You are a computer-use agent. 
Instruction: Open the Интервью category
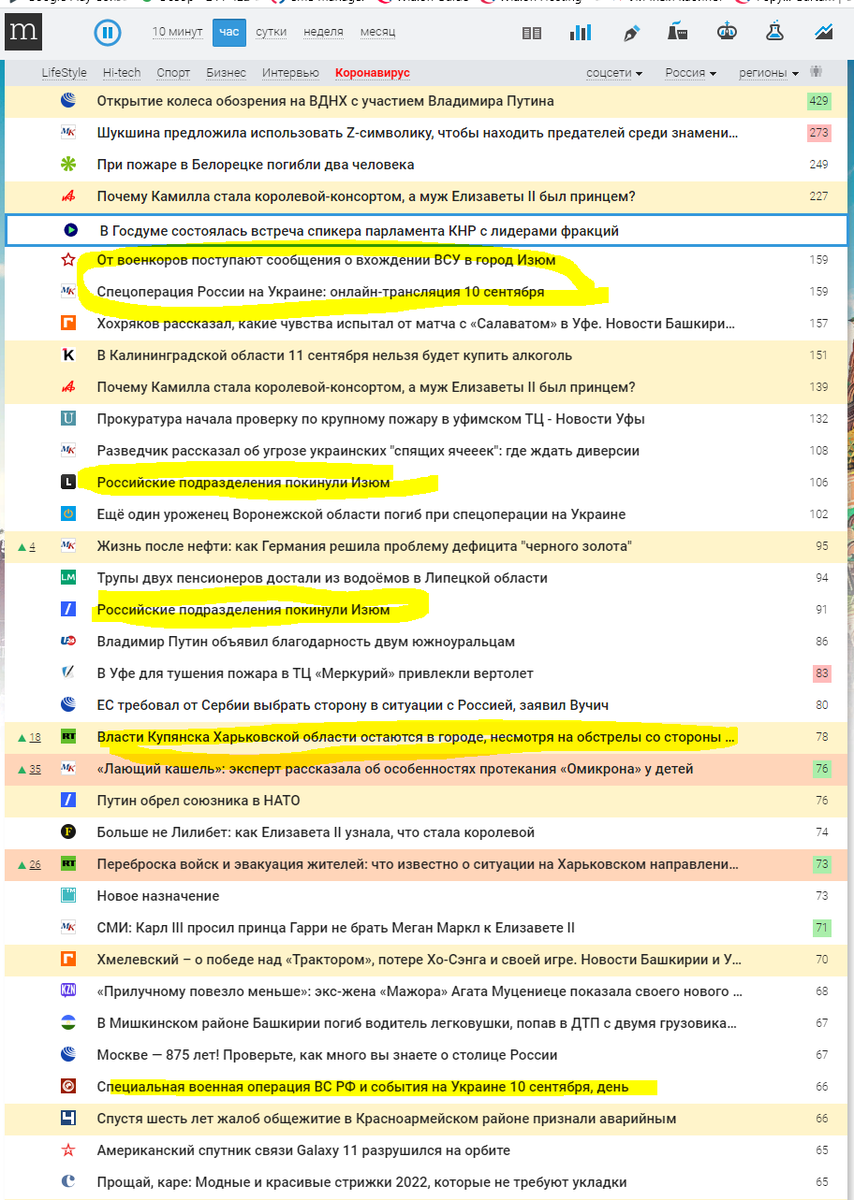tap(291, 73)
